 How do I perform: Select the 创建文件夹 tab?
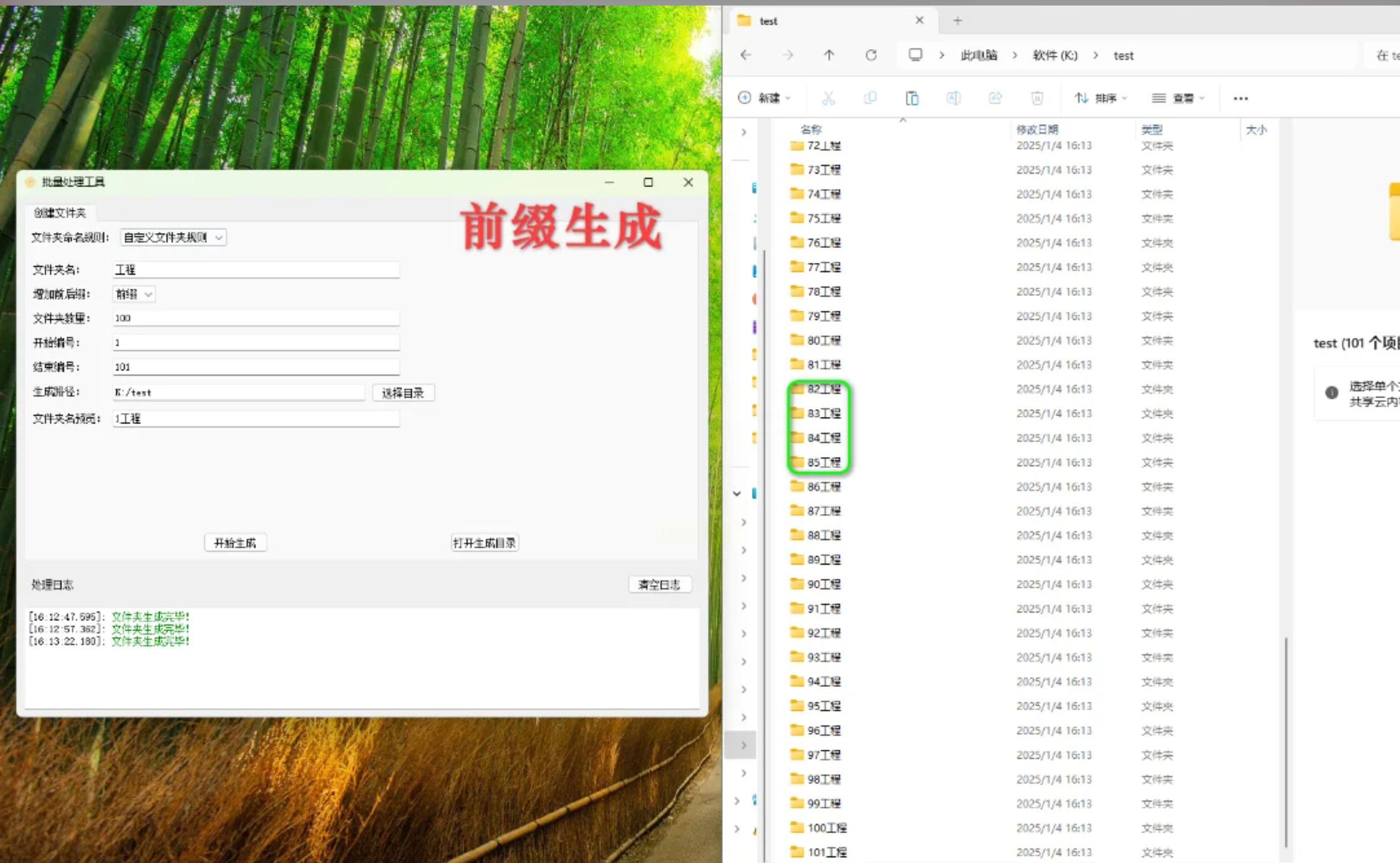59,213
